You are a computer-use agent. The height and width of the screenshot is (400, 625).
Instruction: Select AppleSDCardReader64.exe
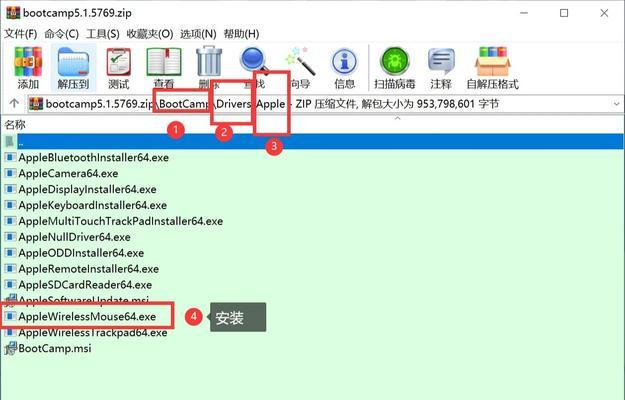(85, 285)
